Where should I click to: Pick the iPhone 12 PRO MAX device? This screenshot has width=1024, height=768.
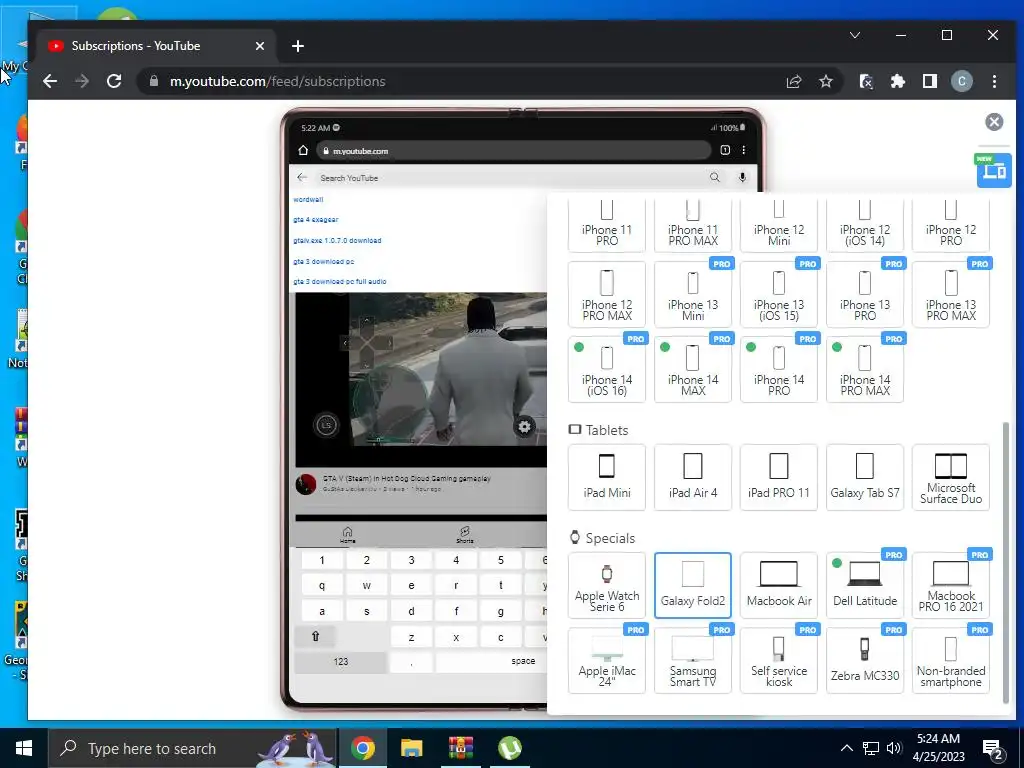tap(607, 295)
